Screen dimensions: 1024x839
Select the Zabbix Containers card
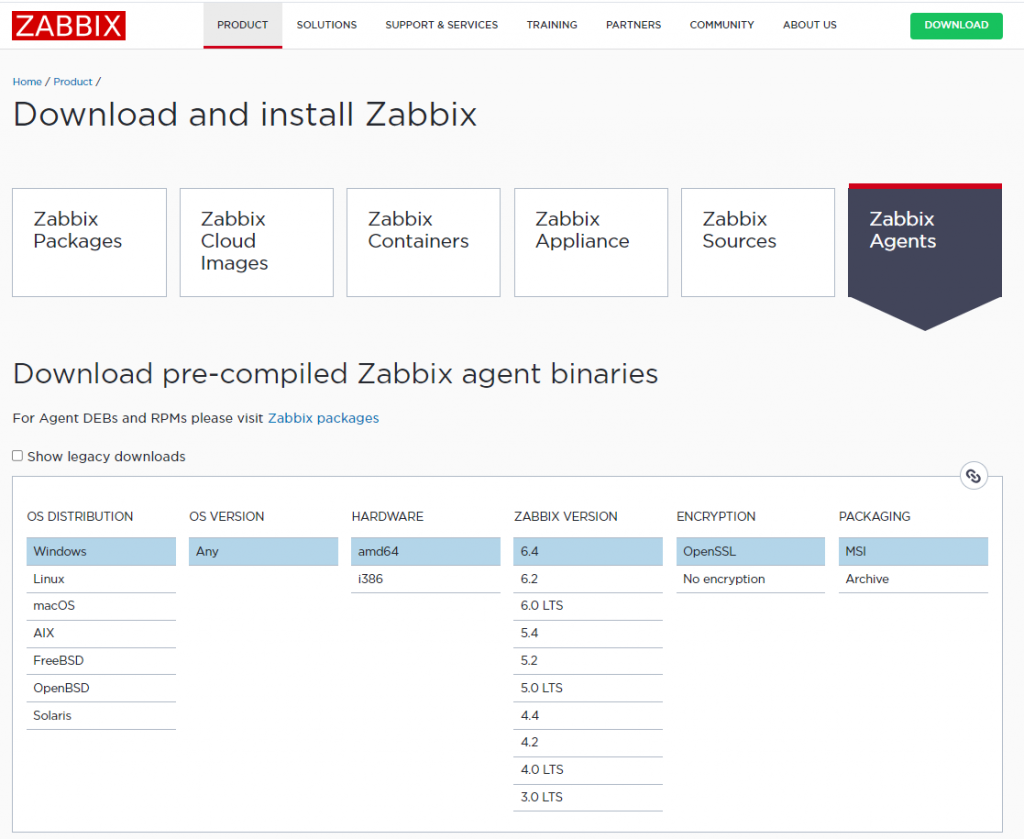[x=423, y=242]
